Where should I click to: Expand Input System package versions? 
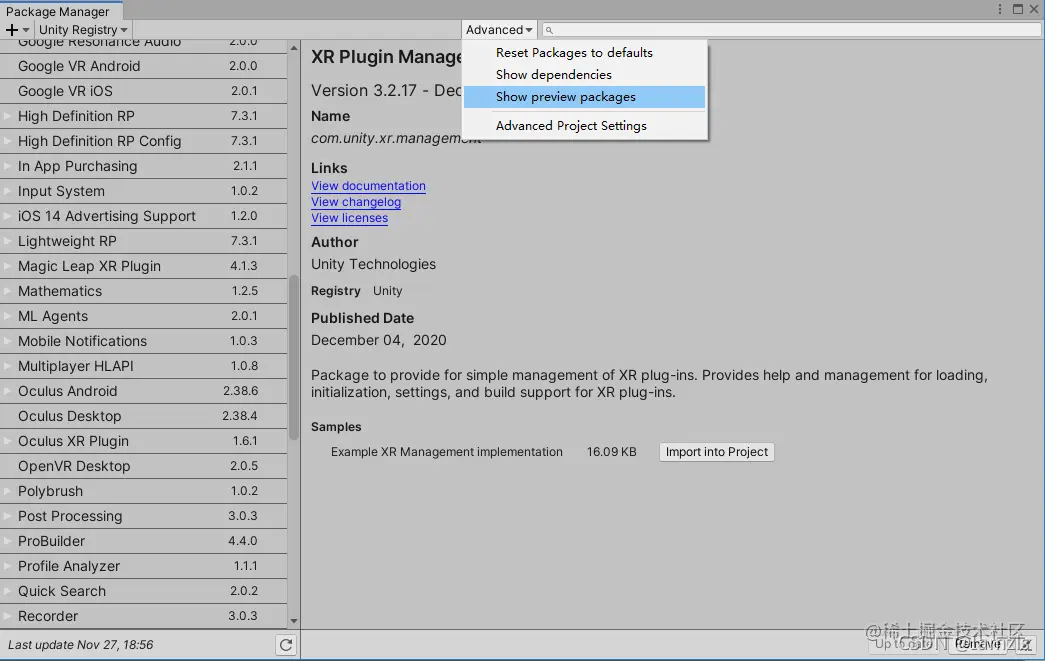pos(7,191)
